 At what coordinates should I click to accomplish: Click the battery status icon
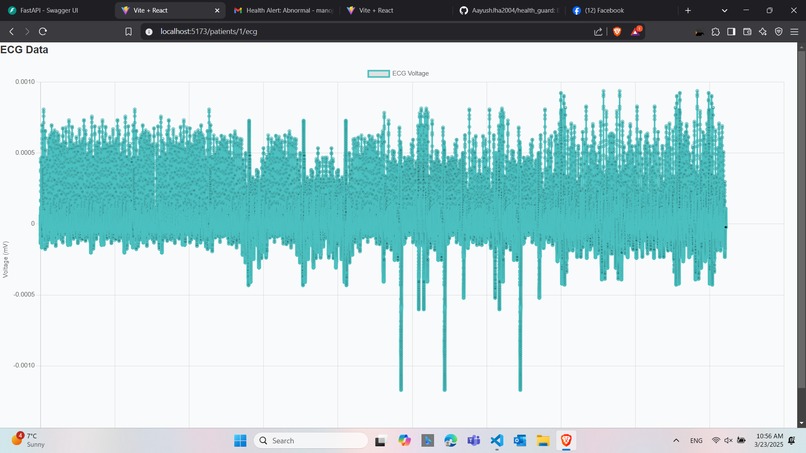point(741,441)
